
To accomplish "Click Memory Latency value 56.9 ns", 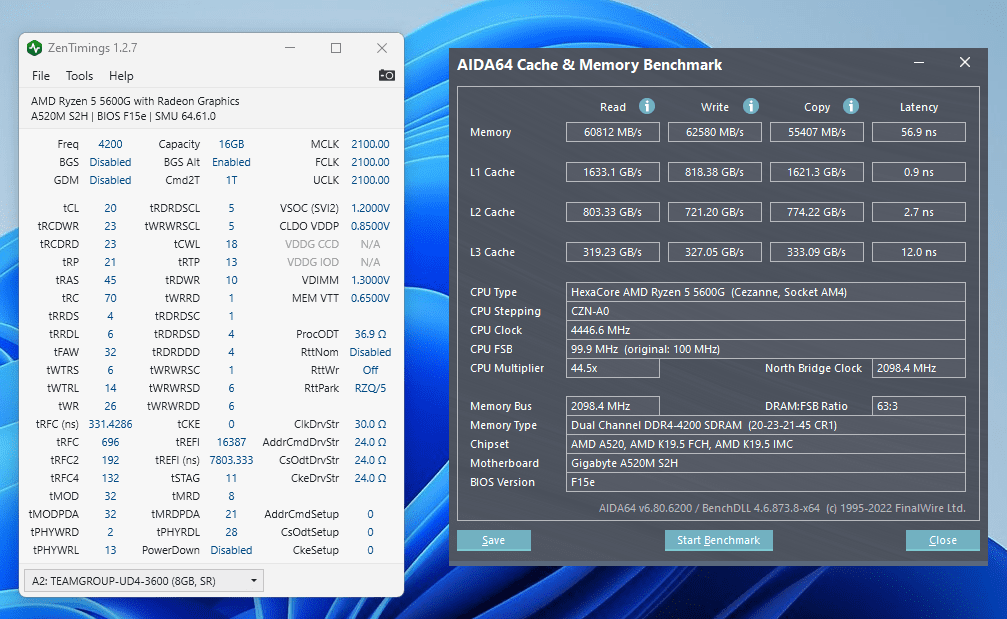I will (x=919, y=132).
